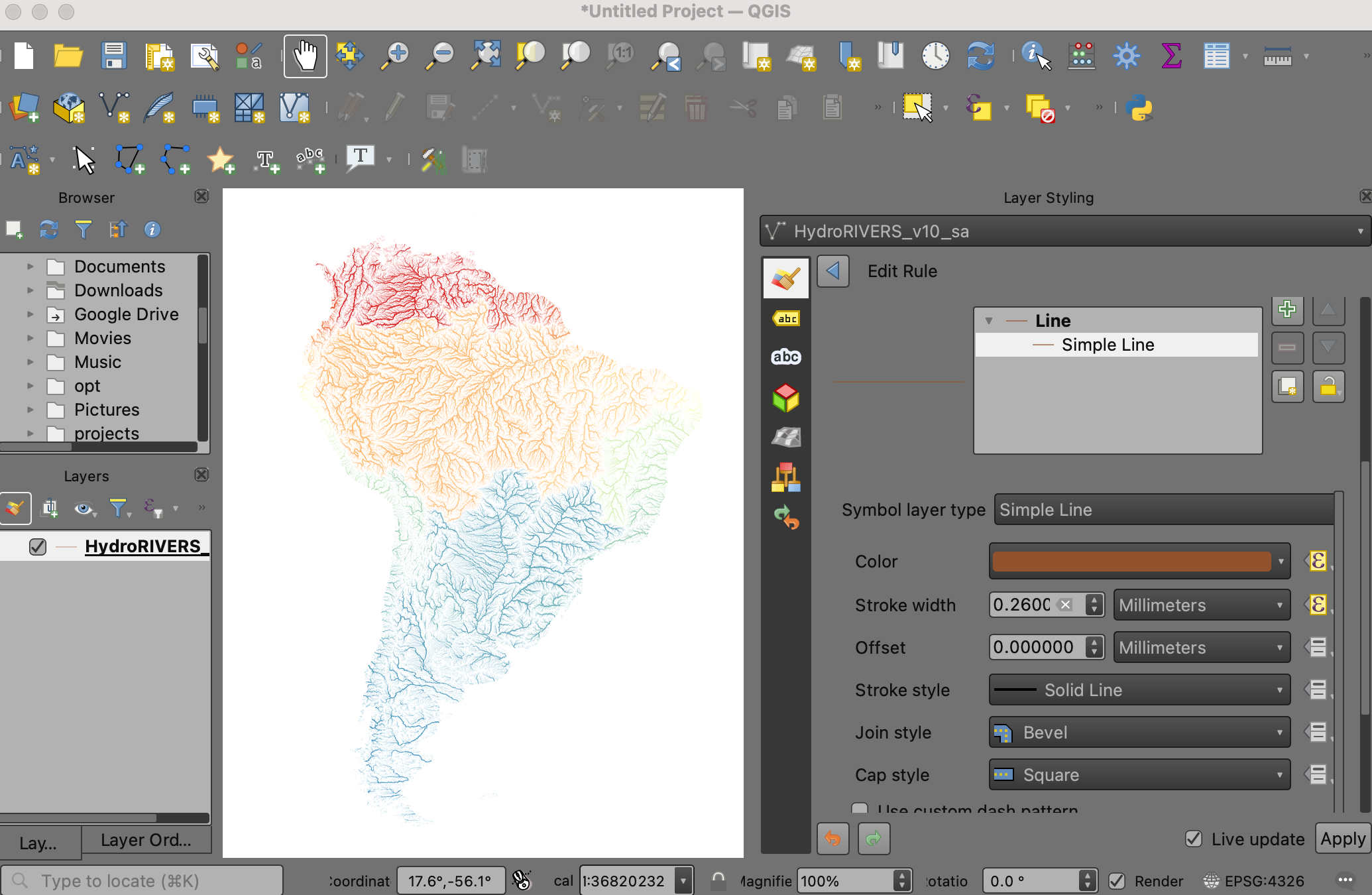Add symbol layer with green plus
This screenshot has height=895, width=1372.
tap(1287, 310)
